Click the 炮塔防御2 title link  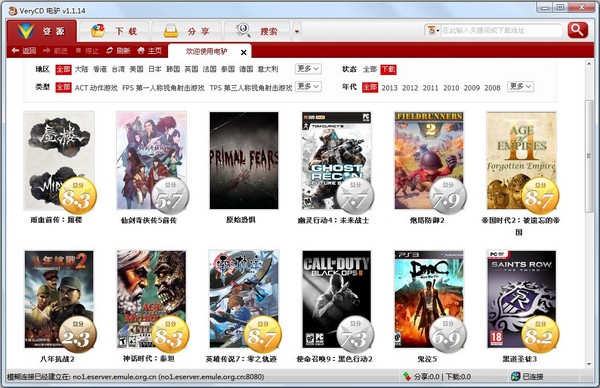tap(427, 220)
